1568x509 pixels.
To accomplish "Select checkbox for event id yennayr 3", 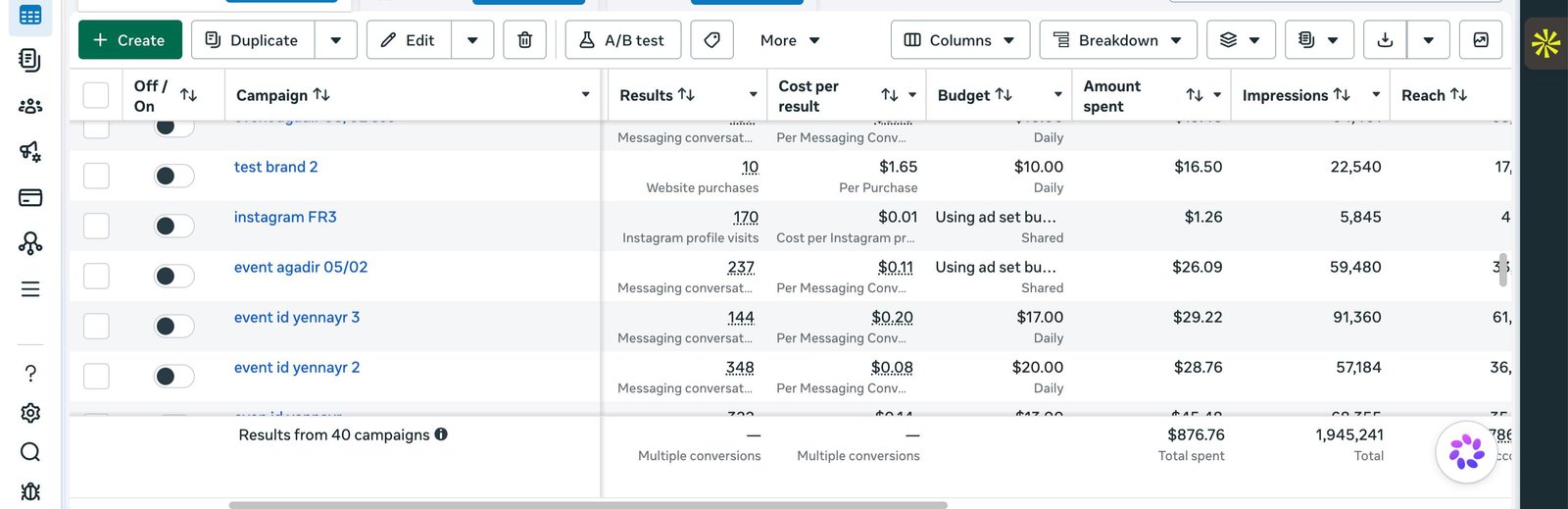I will pos(96,326).
